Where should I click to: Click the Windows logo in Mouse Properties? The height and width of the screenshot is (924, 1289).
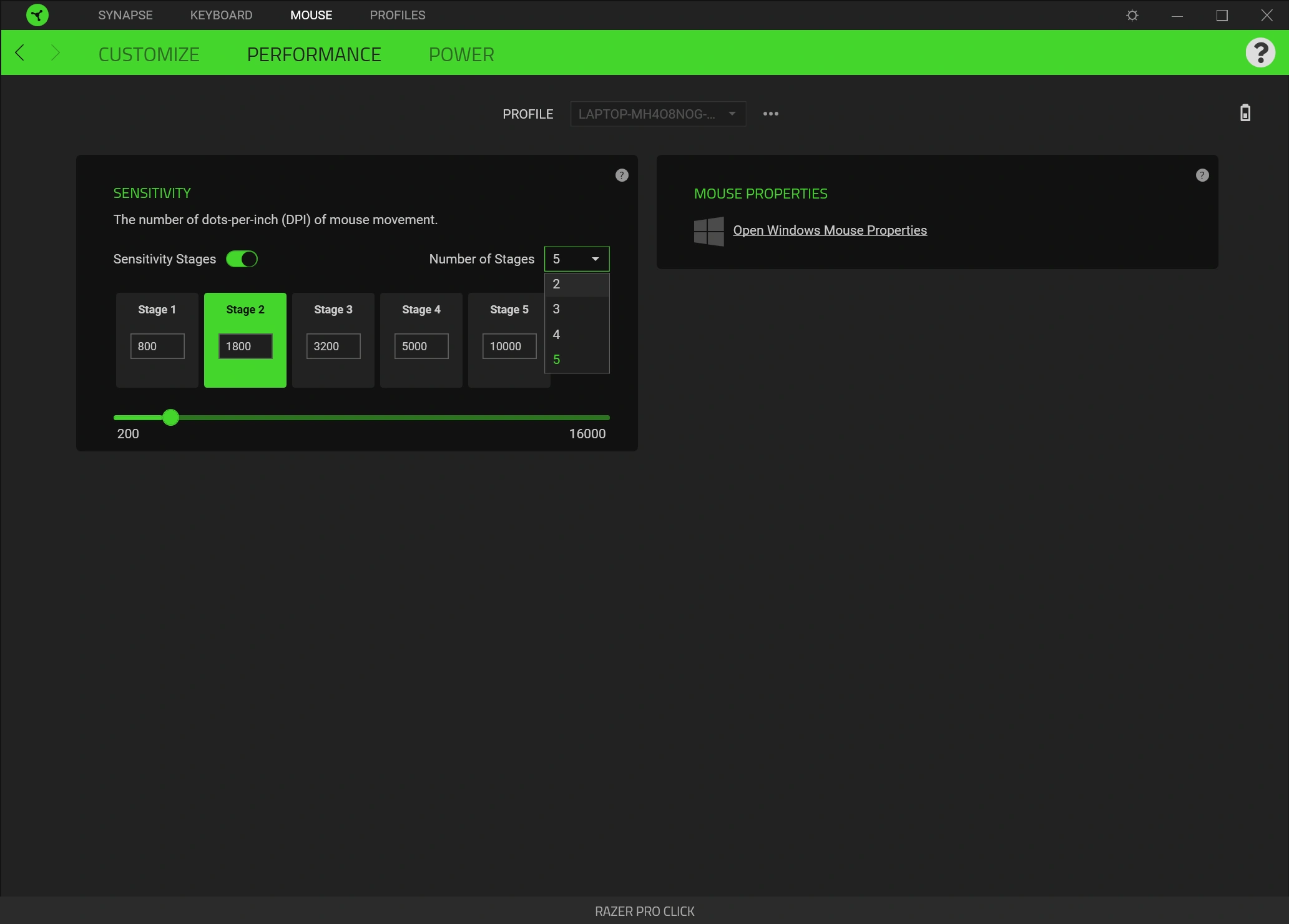[709, 231]
